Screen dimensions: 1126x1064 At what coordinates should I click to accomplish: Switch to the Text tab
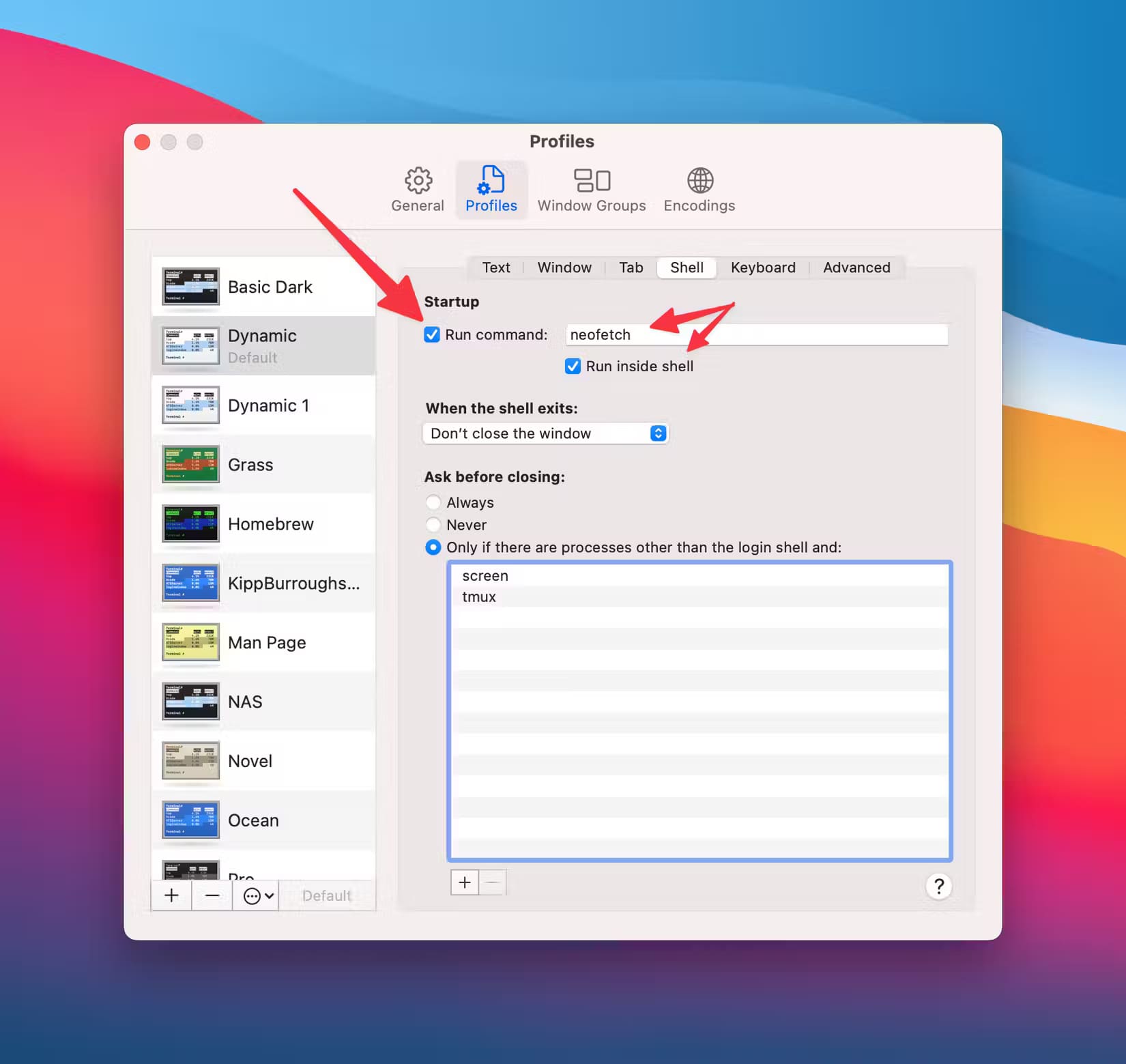(x=496, y=268)
